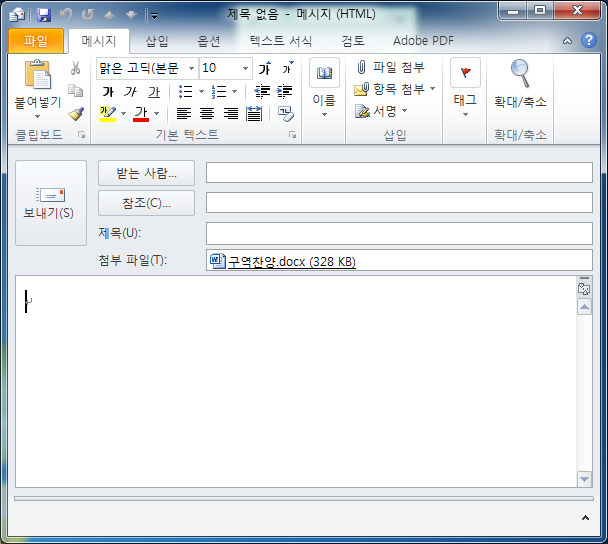Screen dimensions: 608x544
Task: Undo last action in quick access toolbar
Action: 66,15
